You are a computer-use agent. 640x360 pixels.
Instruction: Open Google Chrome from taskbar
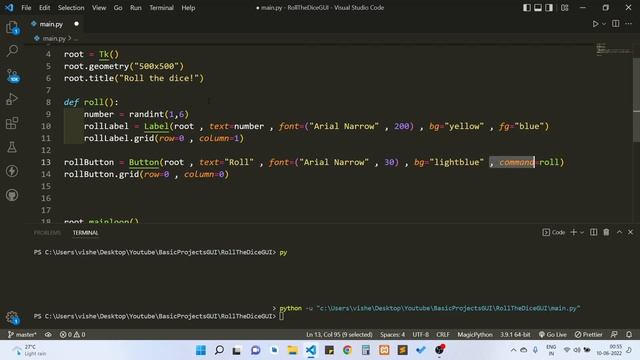click(x=347, y=350)
